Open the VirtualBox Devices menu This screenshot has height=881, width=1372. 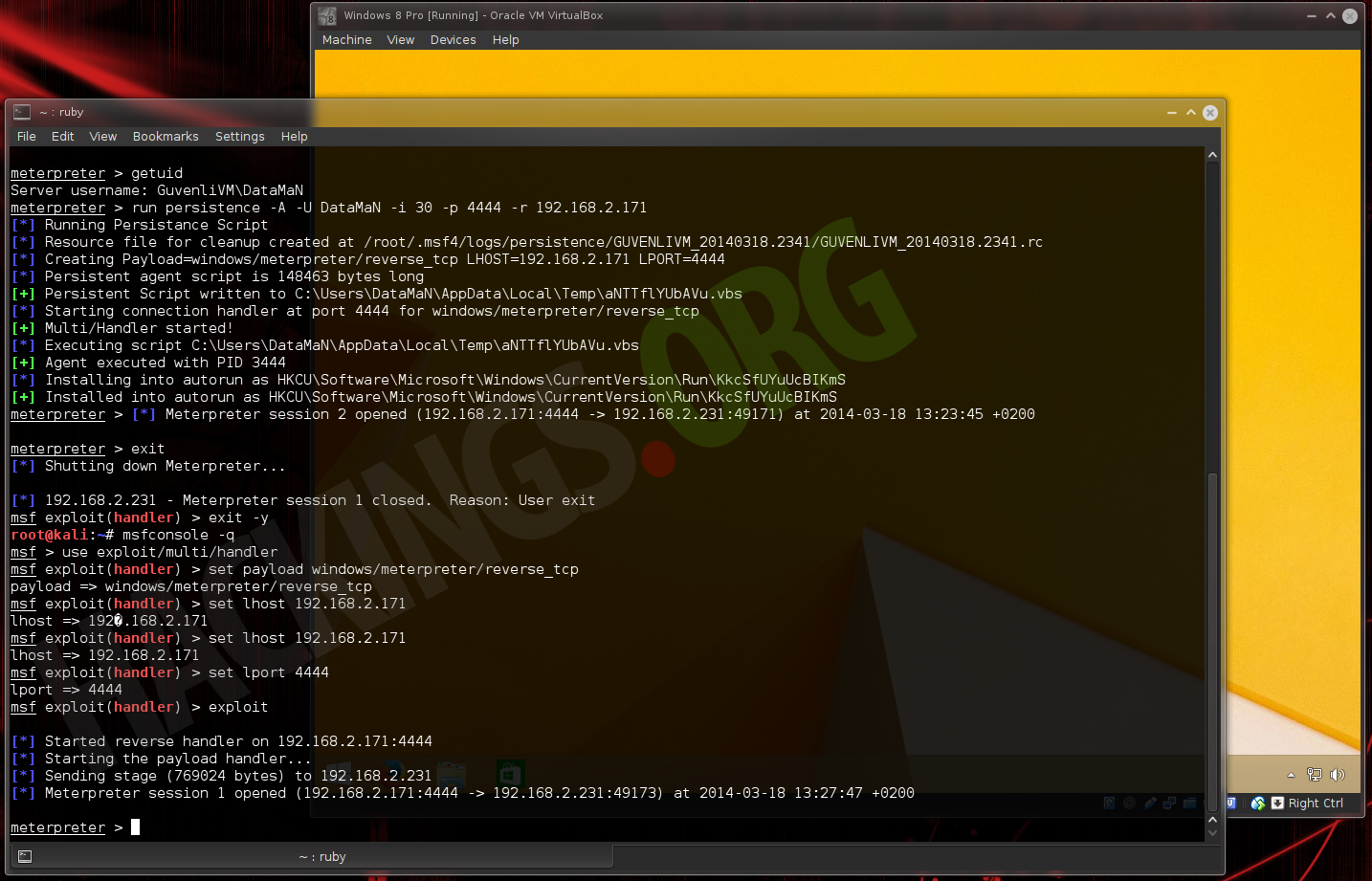point(454,40)
